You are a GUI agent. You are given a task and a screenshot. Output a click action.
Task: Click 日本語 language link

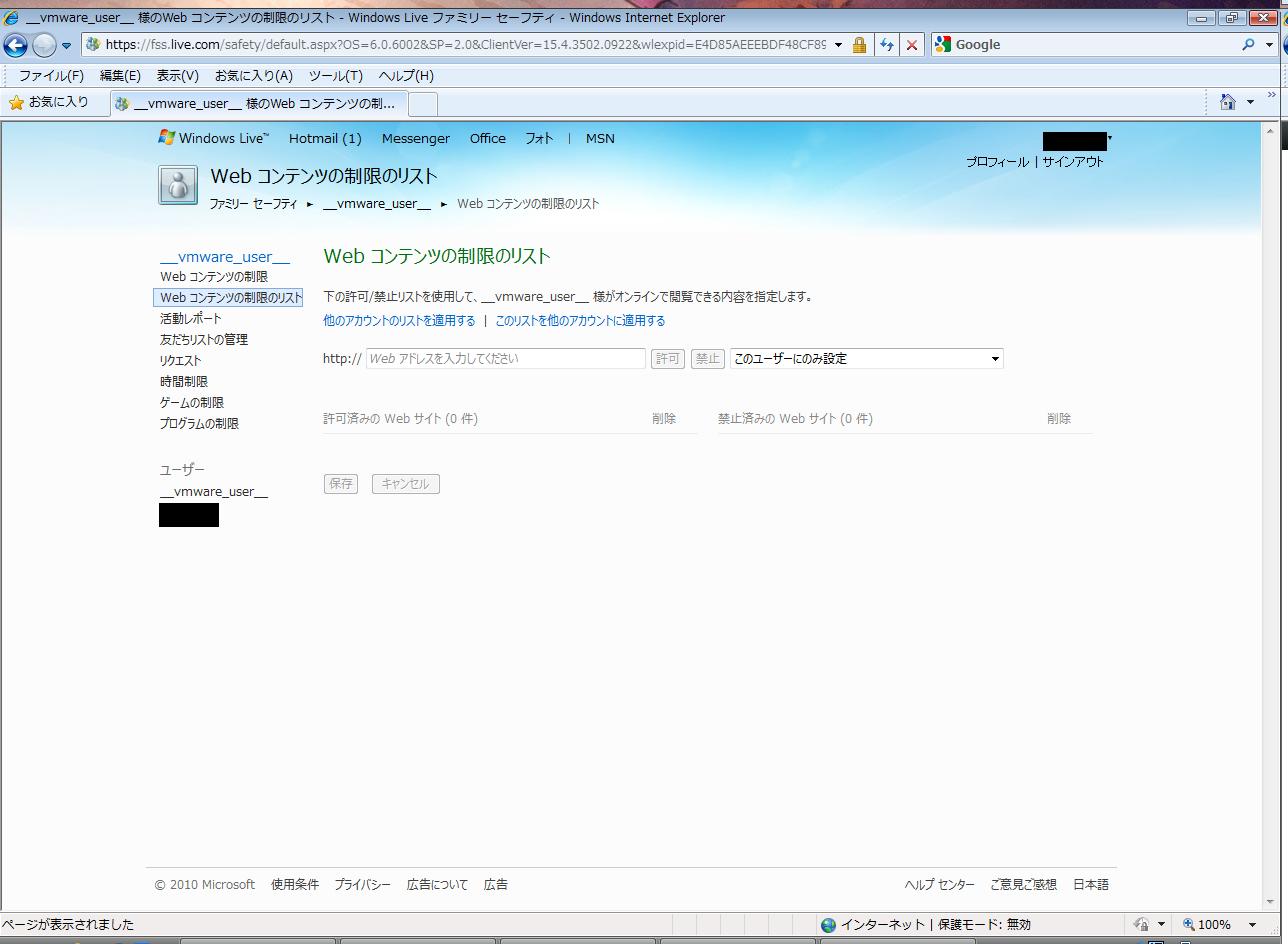1091,884
